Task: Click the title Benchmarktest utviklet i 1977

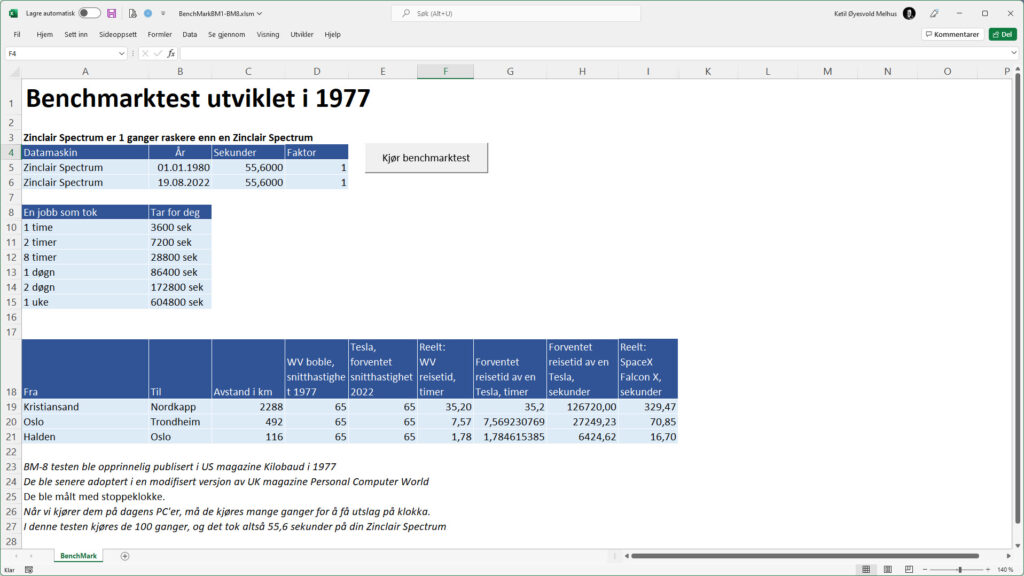Action: point(198,99)
